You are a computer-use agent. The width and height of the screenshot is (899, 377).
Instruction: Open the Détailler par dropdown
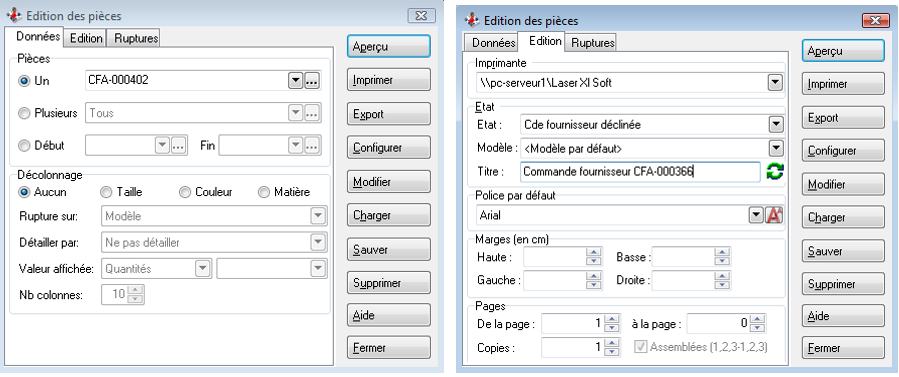[x=318, y=242]
